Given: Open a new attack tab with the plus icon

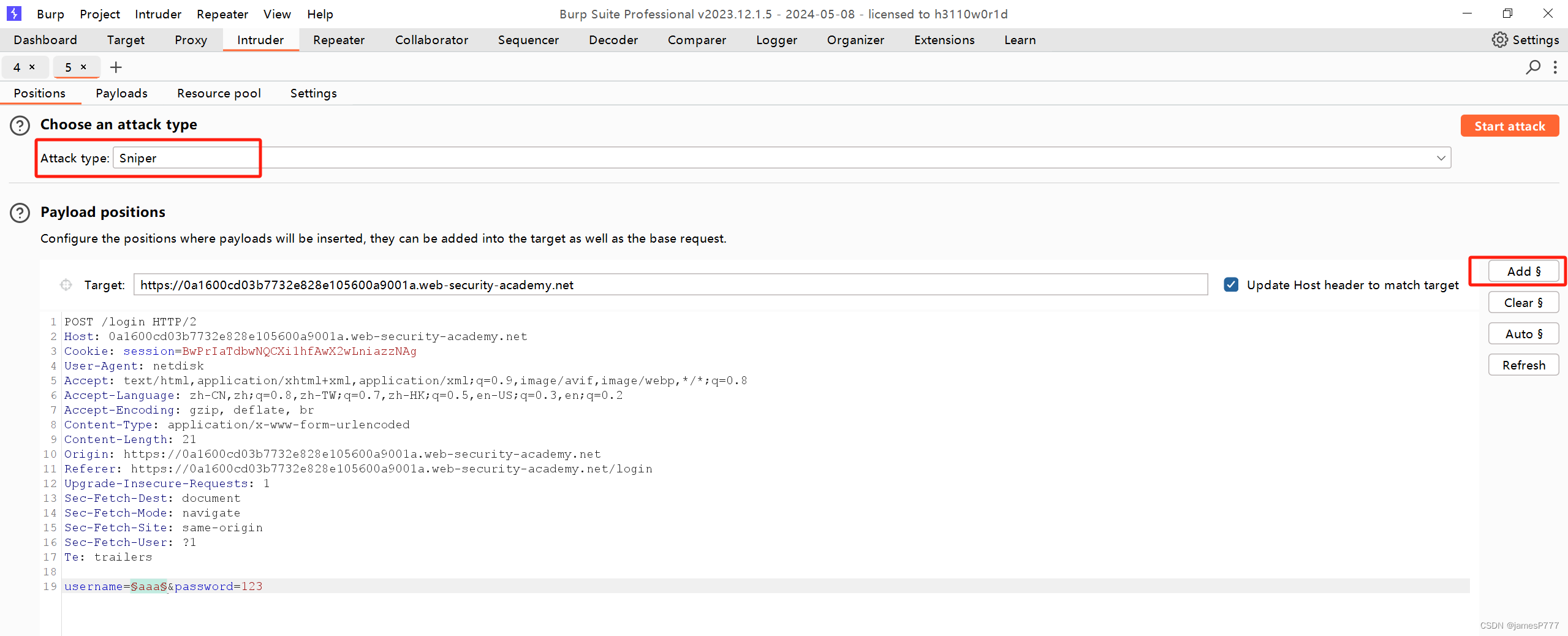Looking at the screenshot, I should tap(115, 67).
